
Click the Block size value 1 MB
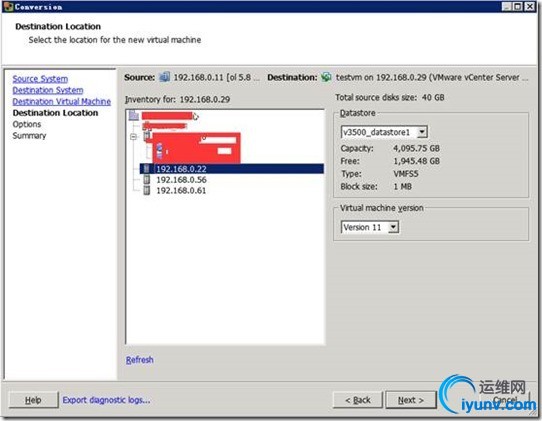pyautogui.click(x=403, y=187)
